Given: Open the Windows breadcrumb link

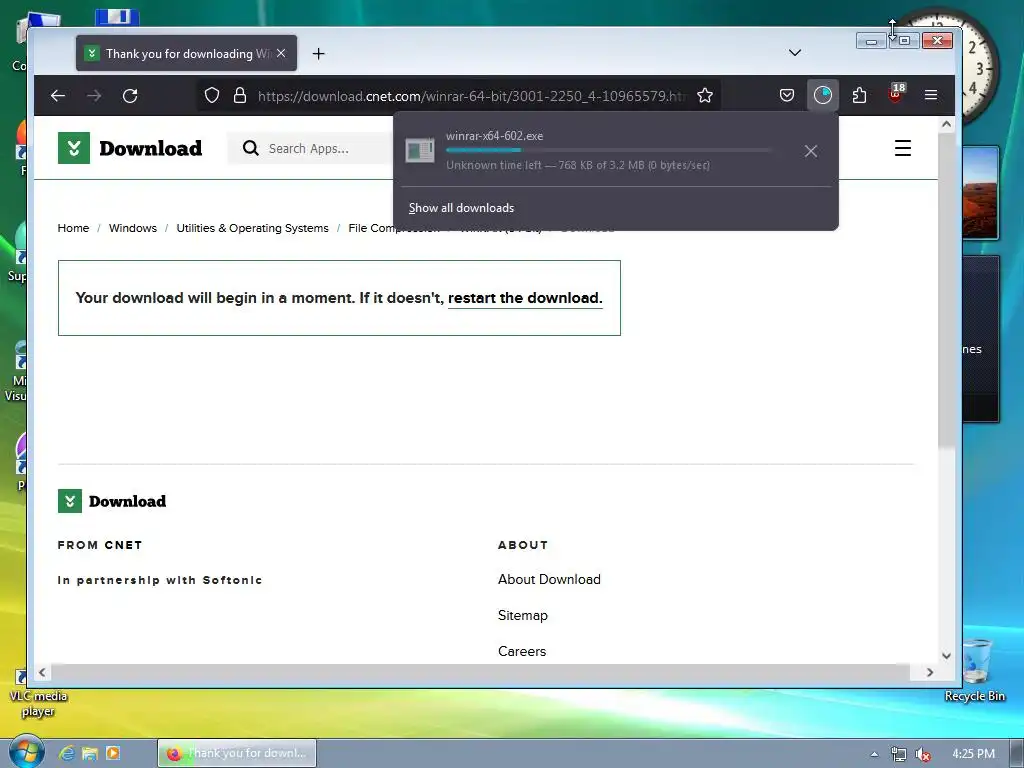Looking at the screenshot, I should 133,228.
